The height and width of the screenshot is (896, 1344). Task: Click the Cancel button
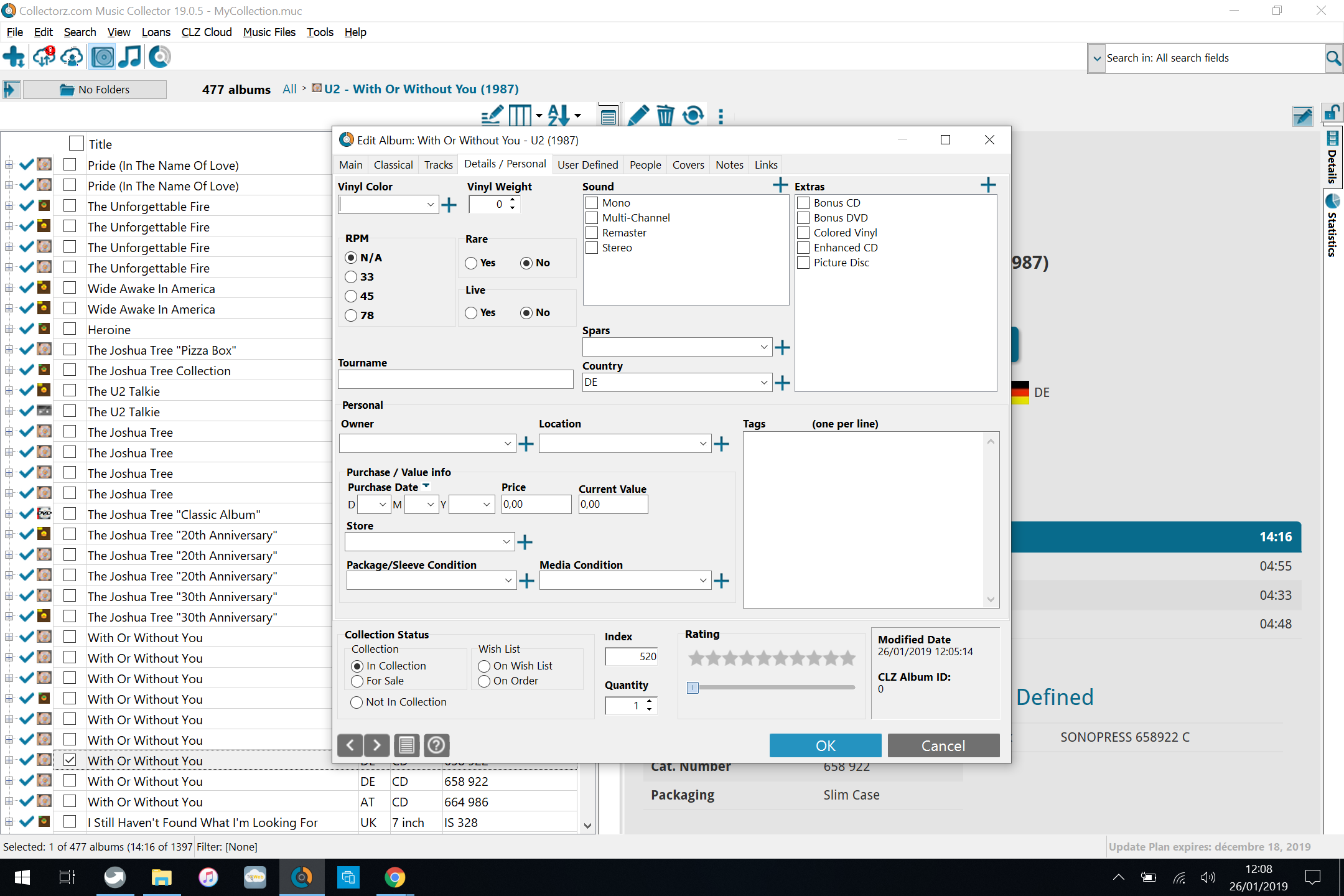pyautogui.click(x=943, y=745)
